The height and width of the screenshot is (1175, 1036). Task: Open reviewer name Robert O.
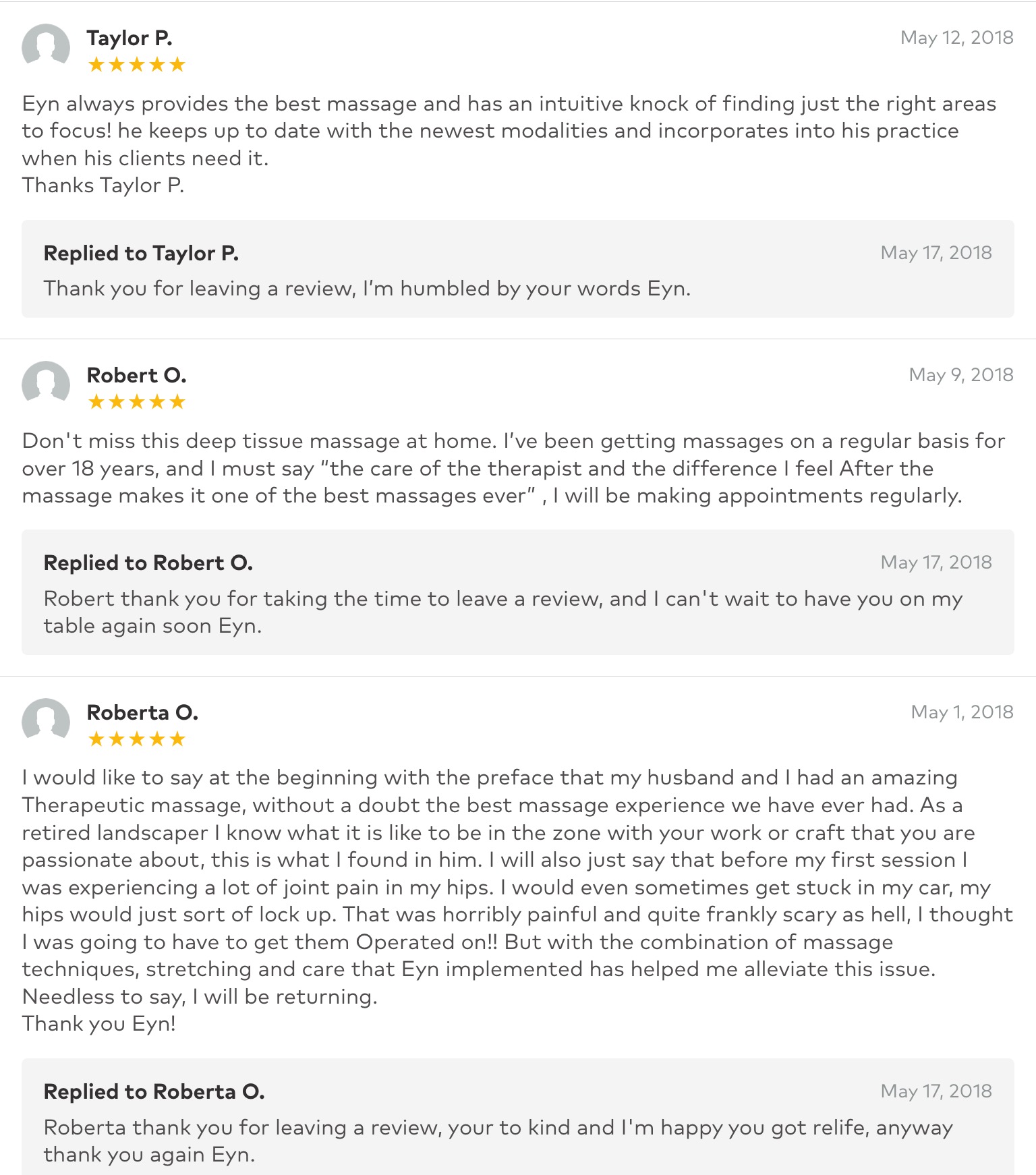coord(136,375)
